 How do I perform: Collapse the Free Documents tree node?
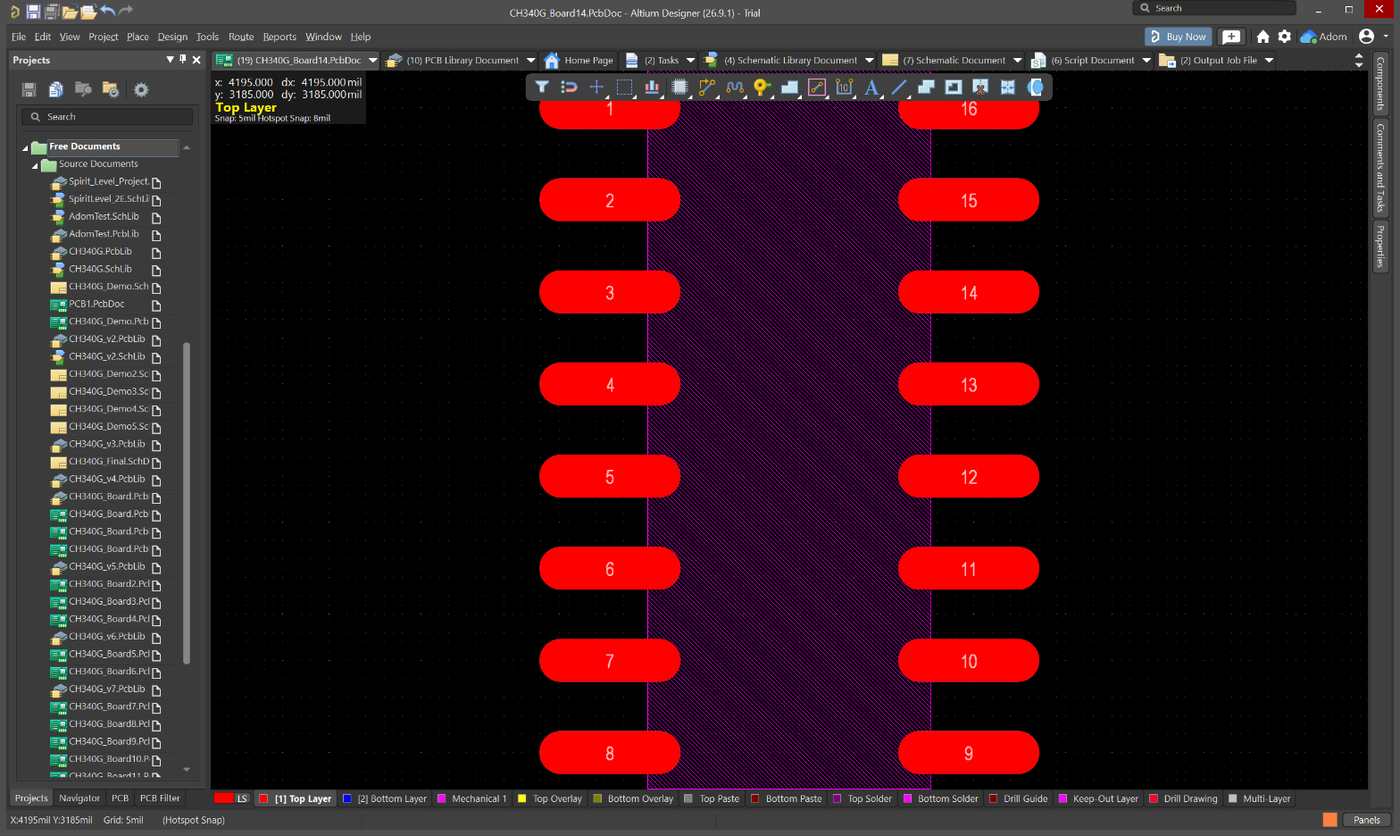[x=26, y=147]
